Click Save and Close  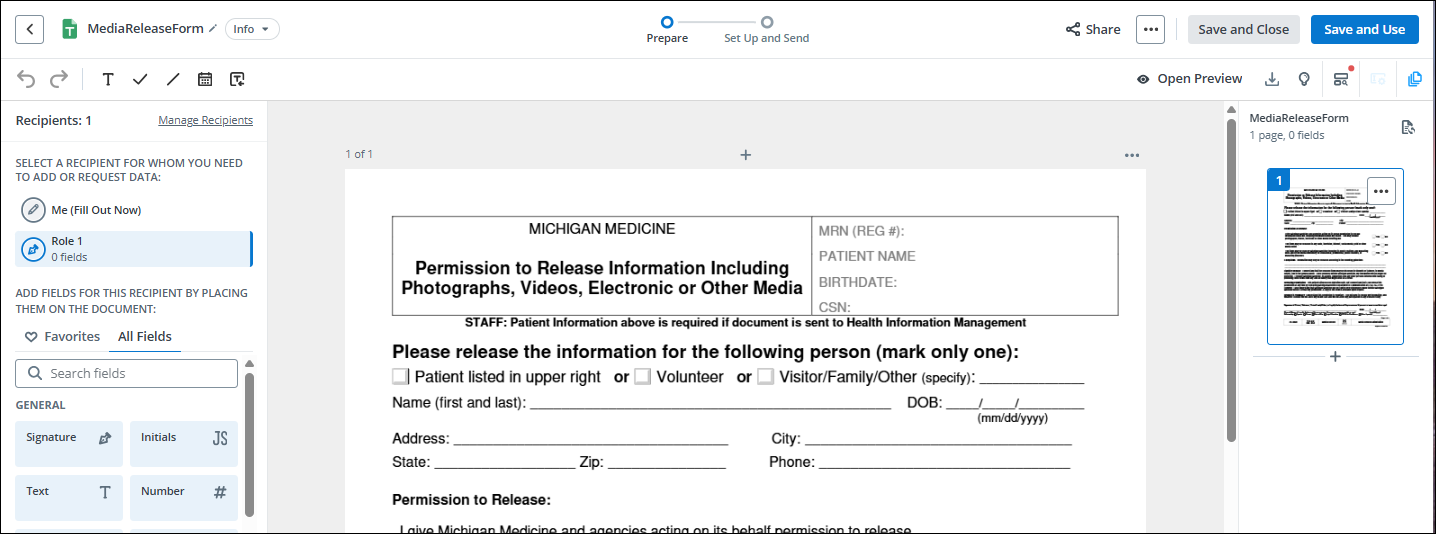(x=1243, y=29)
